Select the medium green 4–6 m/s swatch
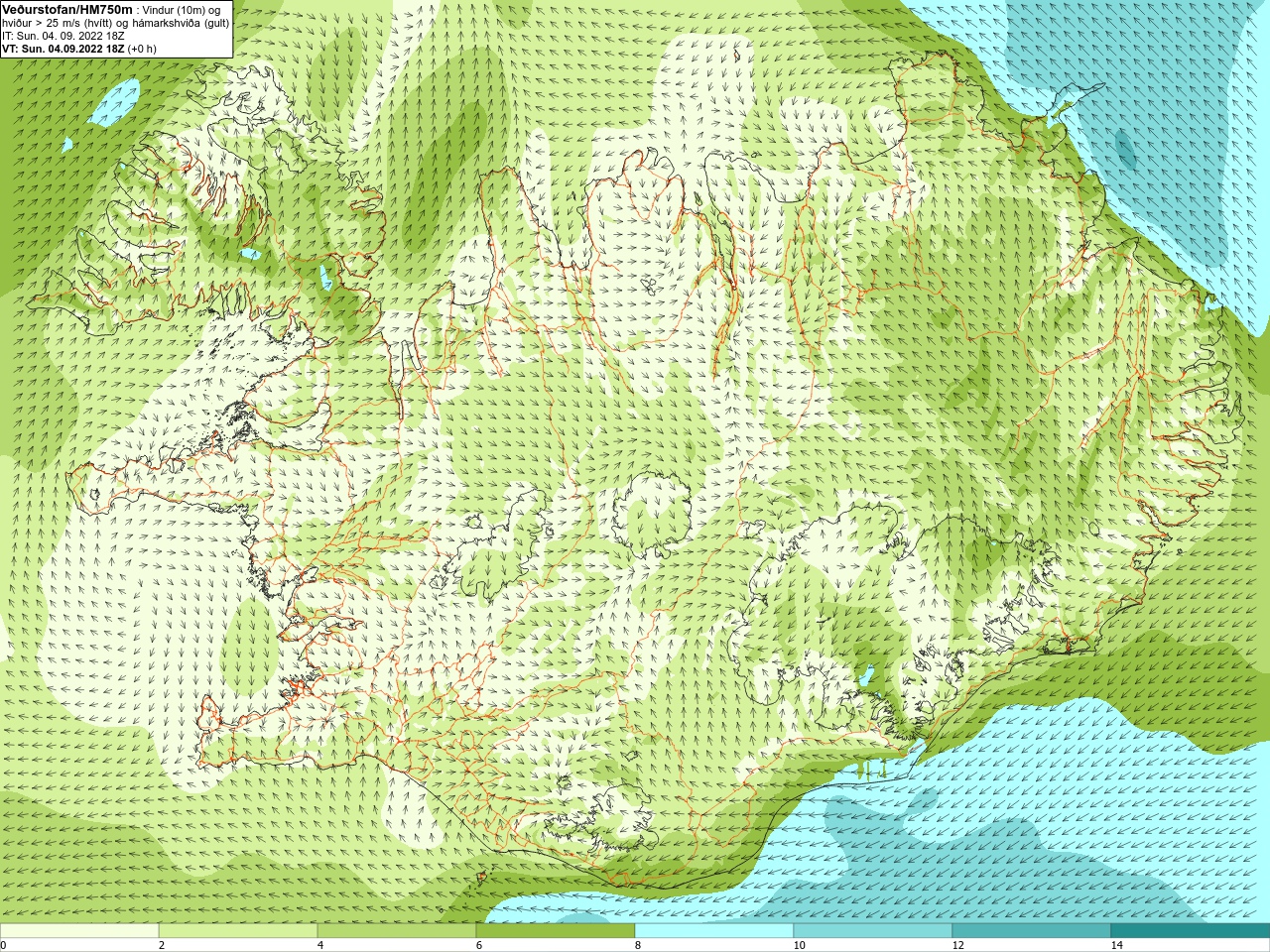The width and height of the screenshot is (1270, 952). pyautogui.click(x=397, y=930)
